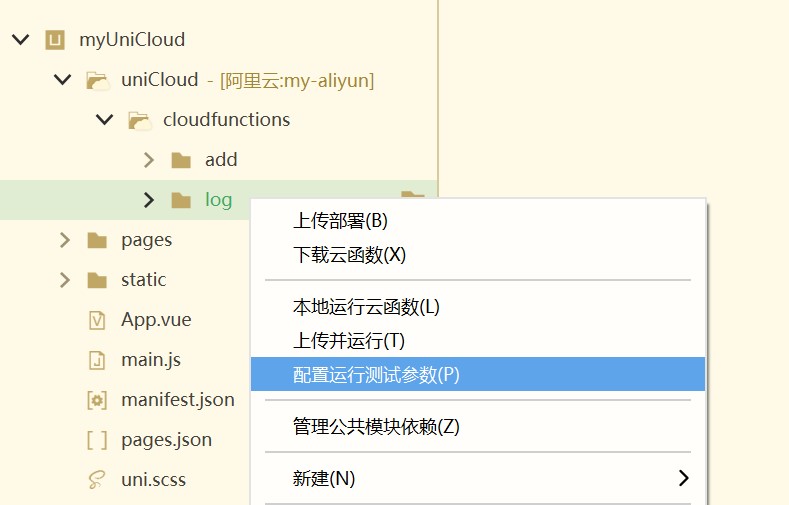Open the 新建(N) submenu arrow

click(x=683, y=478)
